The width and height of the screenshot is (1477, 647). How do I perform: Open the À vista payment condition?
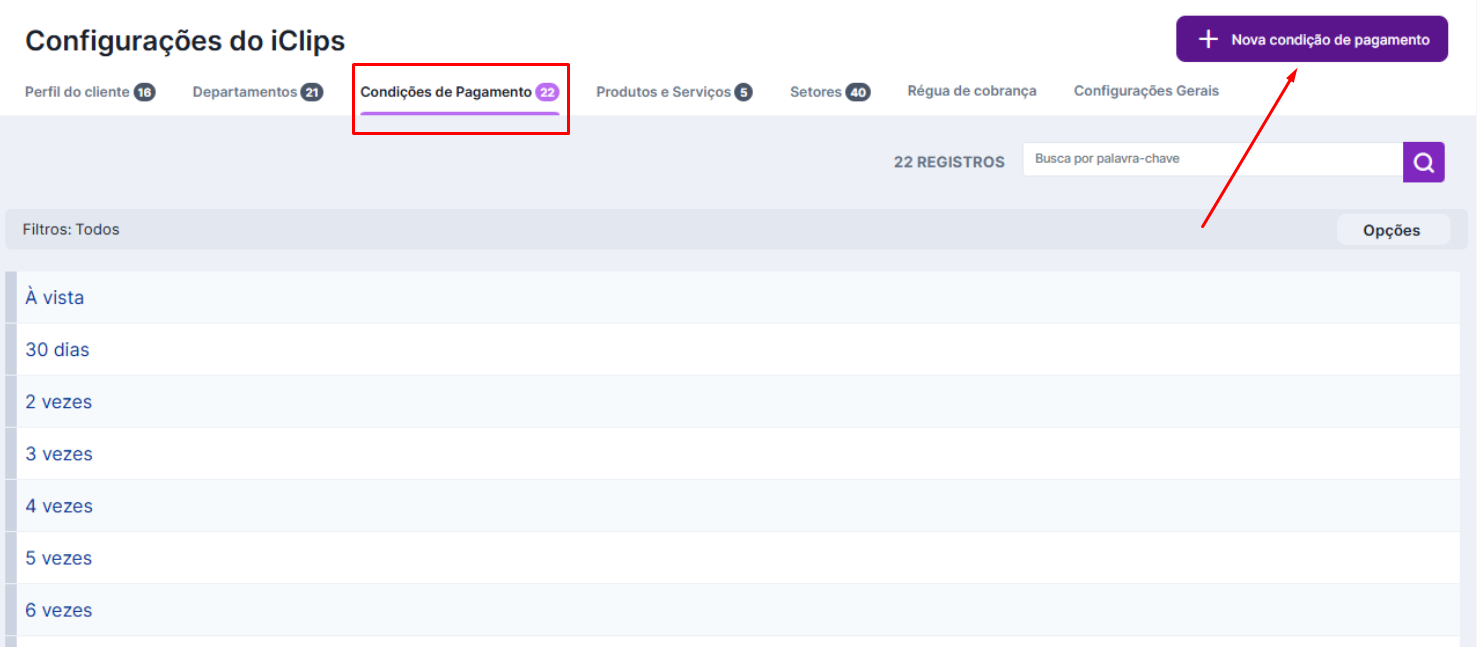click(55, 298)
